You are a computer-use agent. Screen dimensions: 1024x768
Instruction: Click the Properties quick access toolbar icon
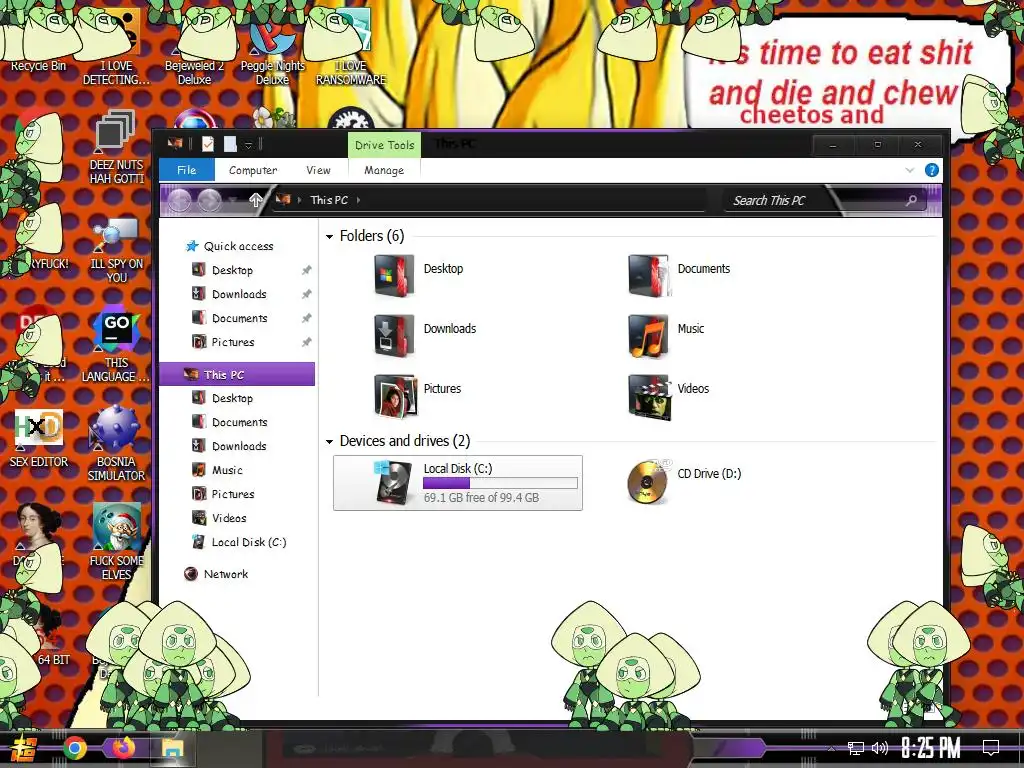[x=208, y=144]
